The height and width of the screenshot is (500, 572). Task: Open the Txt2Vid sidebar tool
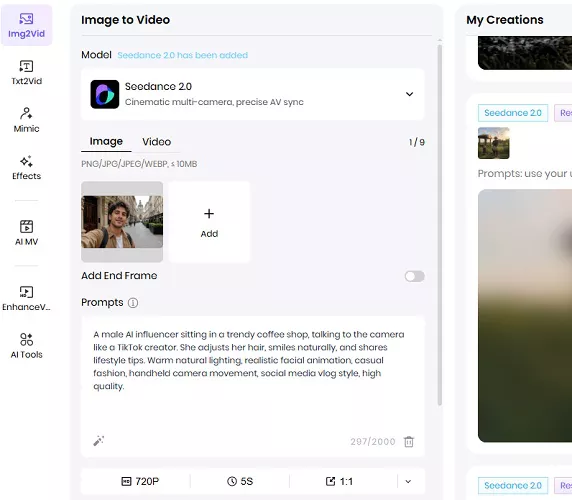[x=26, y=73]
